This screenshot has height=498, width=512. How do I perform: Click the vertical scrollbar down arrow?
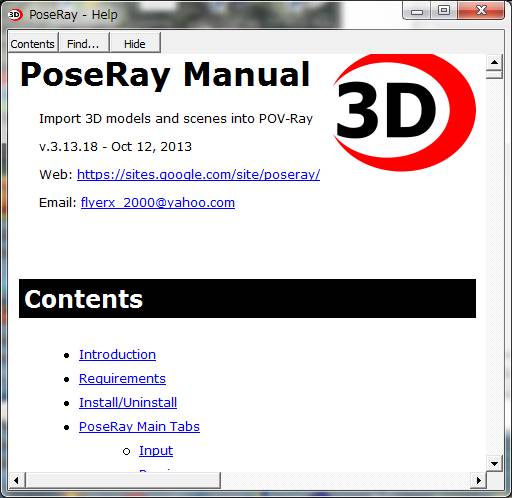tap(494, 463)
